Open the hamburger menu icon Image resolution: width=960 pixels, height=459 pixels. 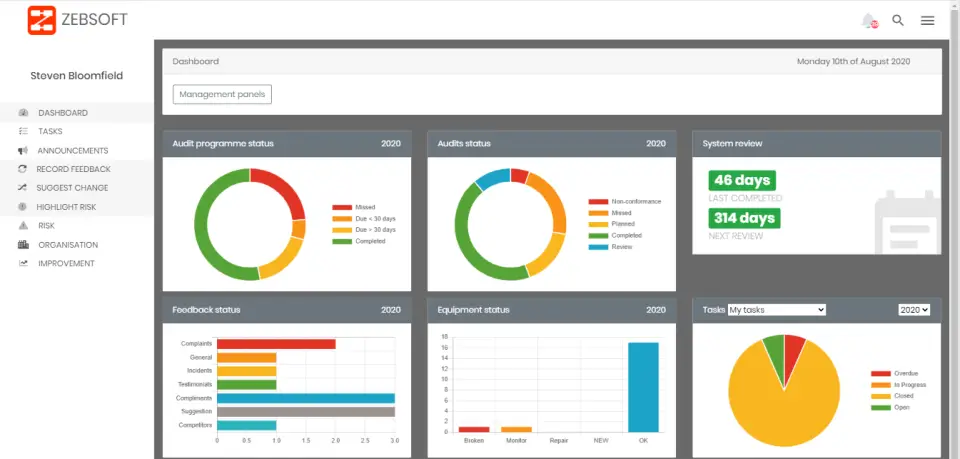coord(927,20)
